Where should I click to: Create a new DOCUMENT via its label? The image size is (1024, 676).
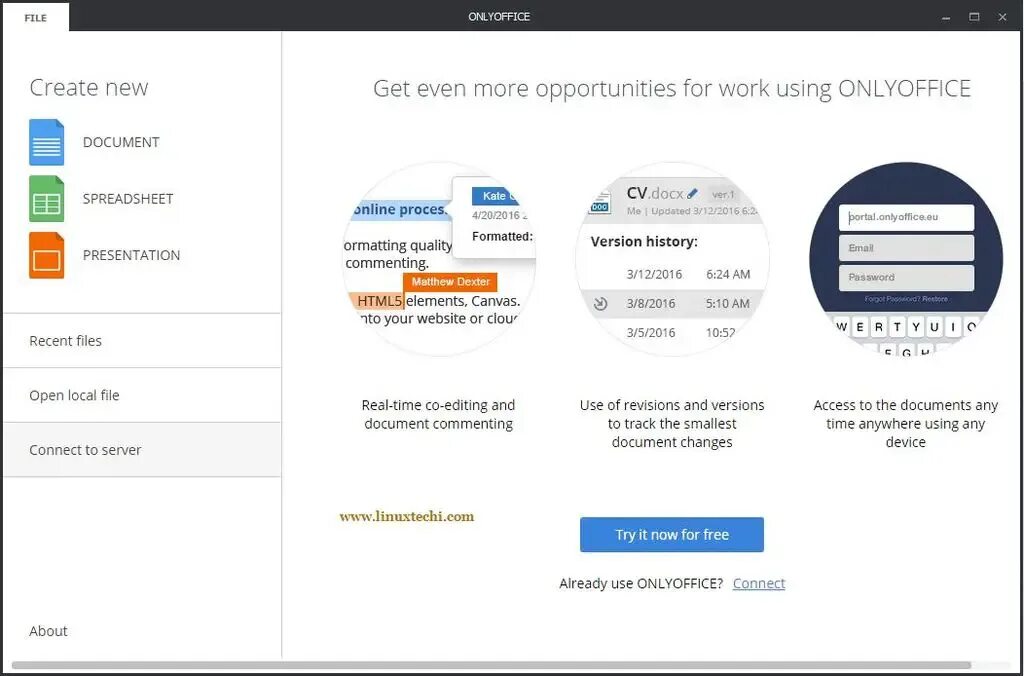(121, 142)
